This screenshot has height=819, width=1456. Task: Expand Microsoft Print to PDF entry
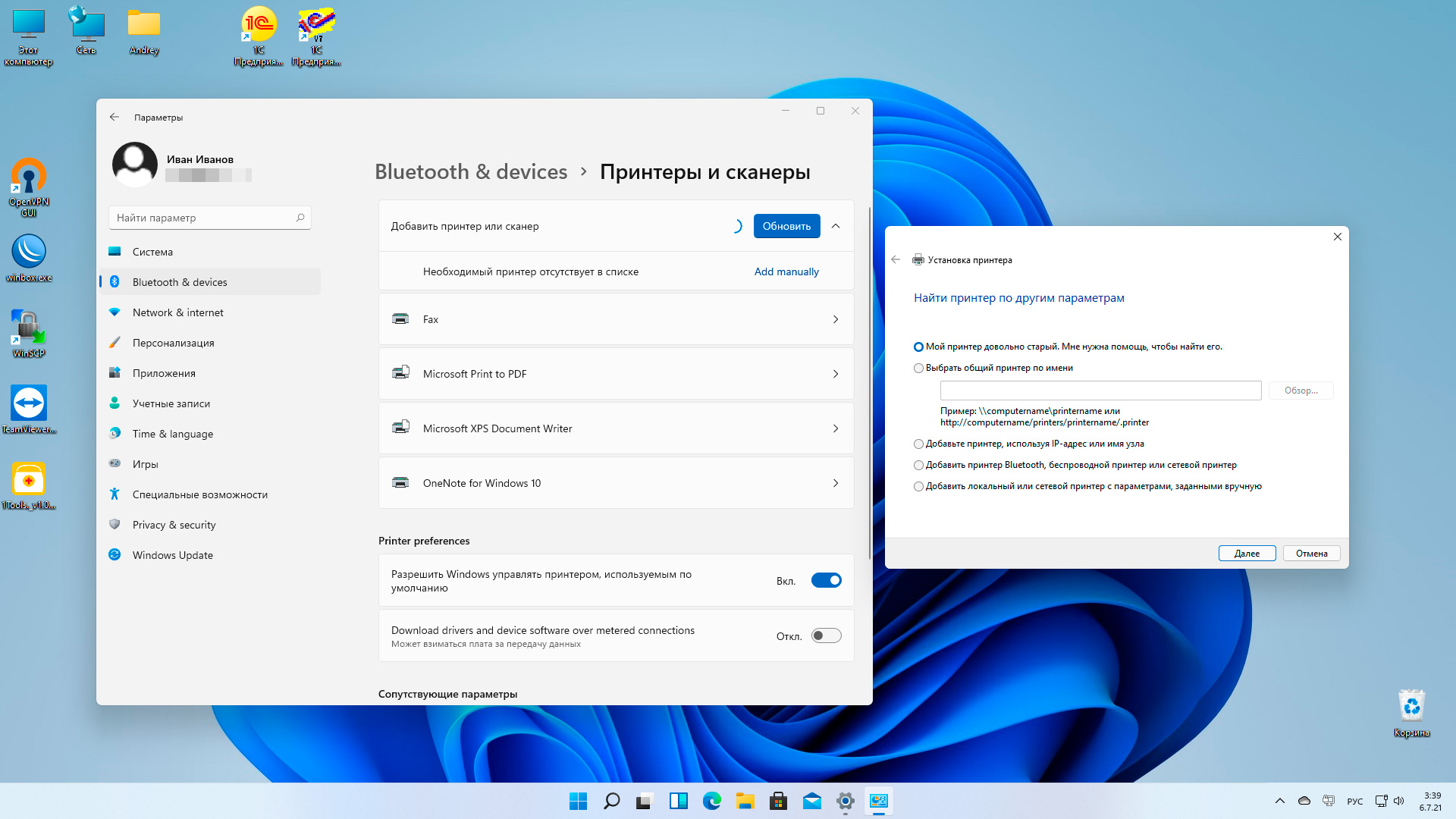[x=836, y=374]
